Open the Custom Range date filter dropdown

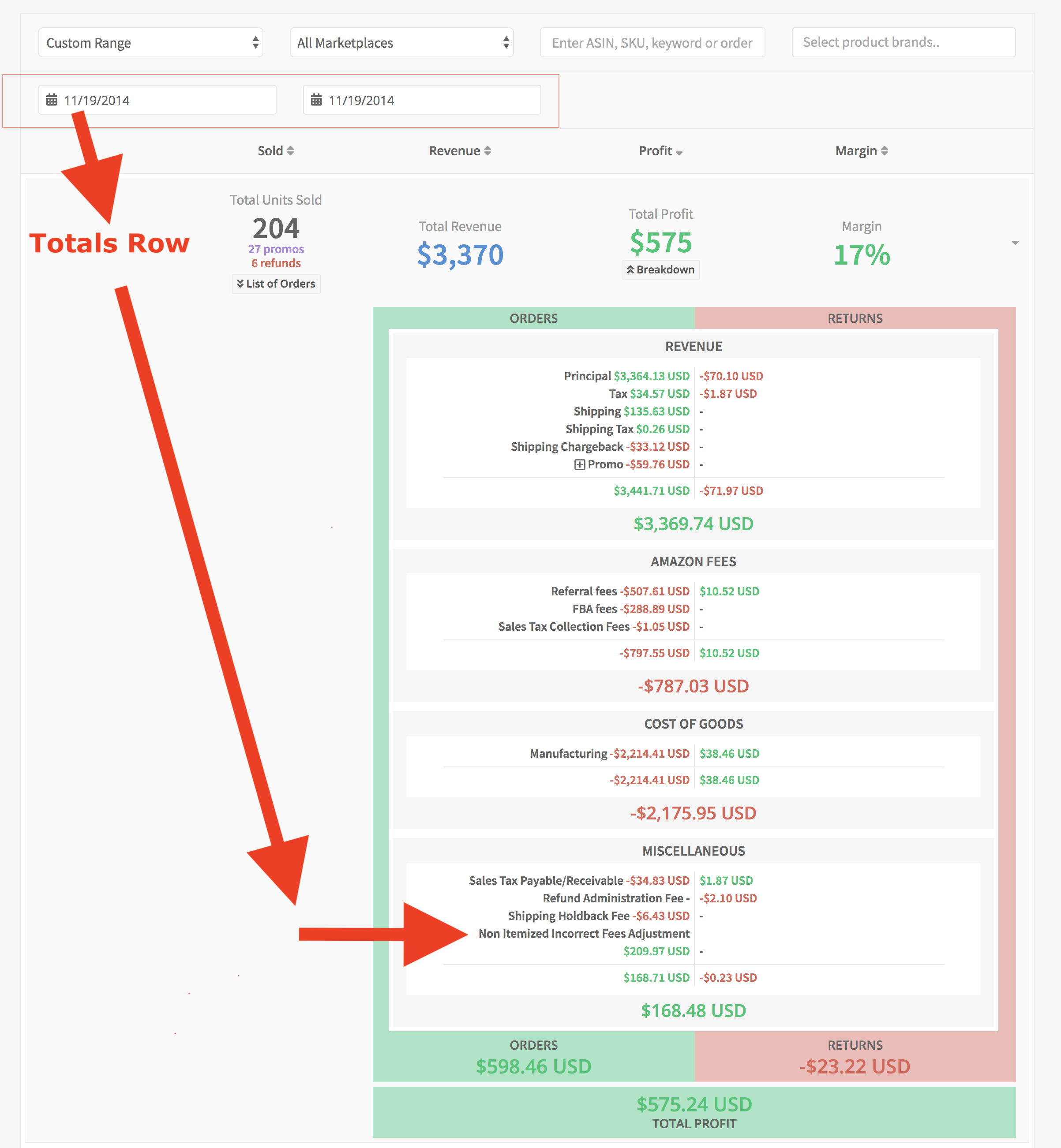(151, 42)
